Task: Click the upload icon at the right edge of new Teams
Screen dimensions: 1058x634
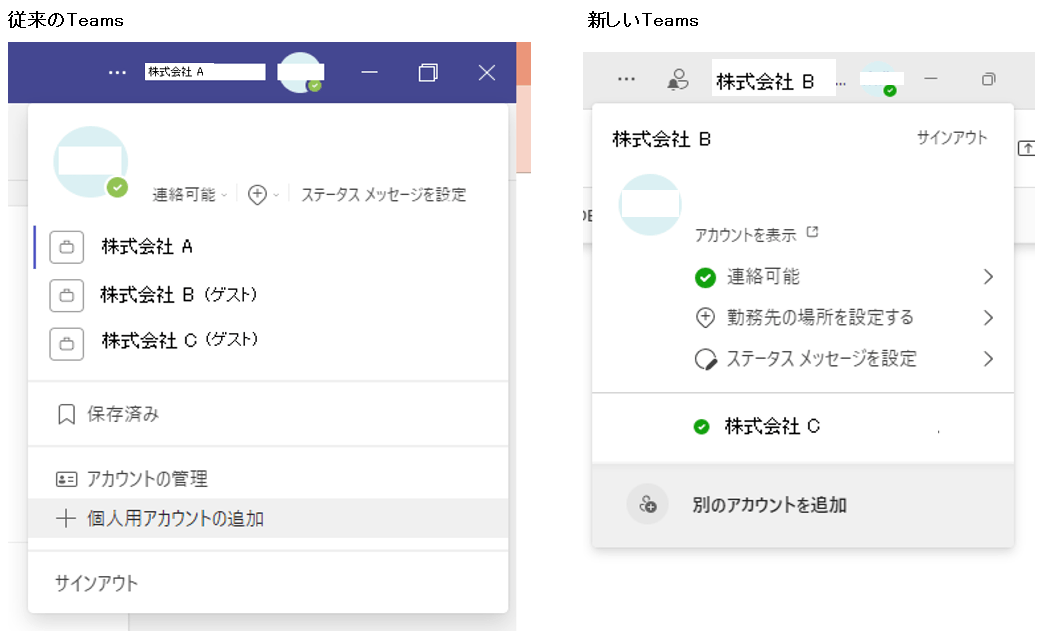Action: pyautogui.click(x=1026, y=148)
